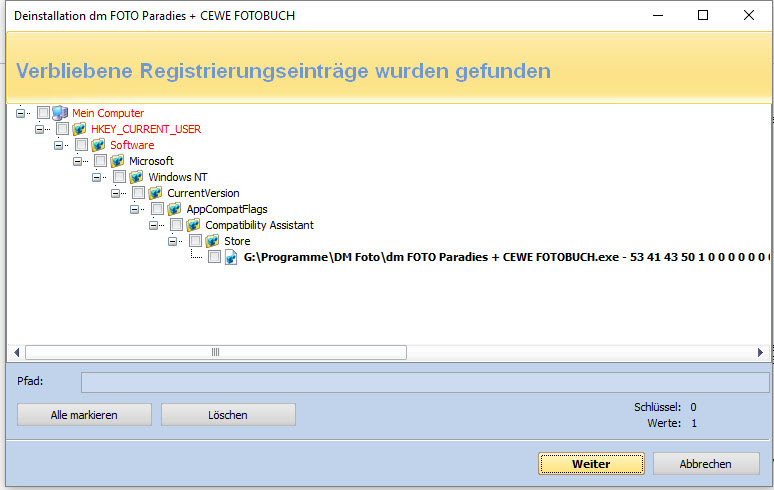
Task: Collapse the Store tree node
Action: pyautogui.click(x=172, y=242)
